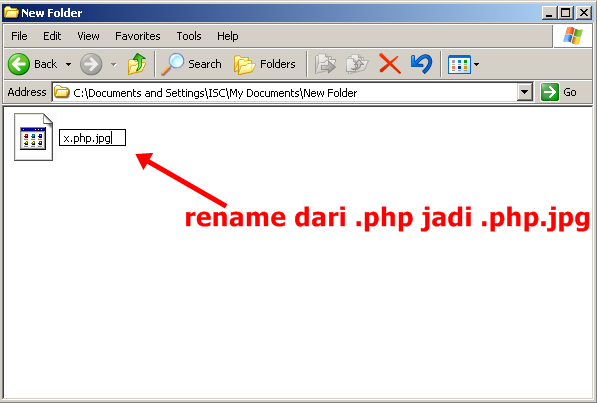This screenshot has height=403, width=597.
Task: Click the Move To toolbar icon
Action: coord(325,64)
